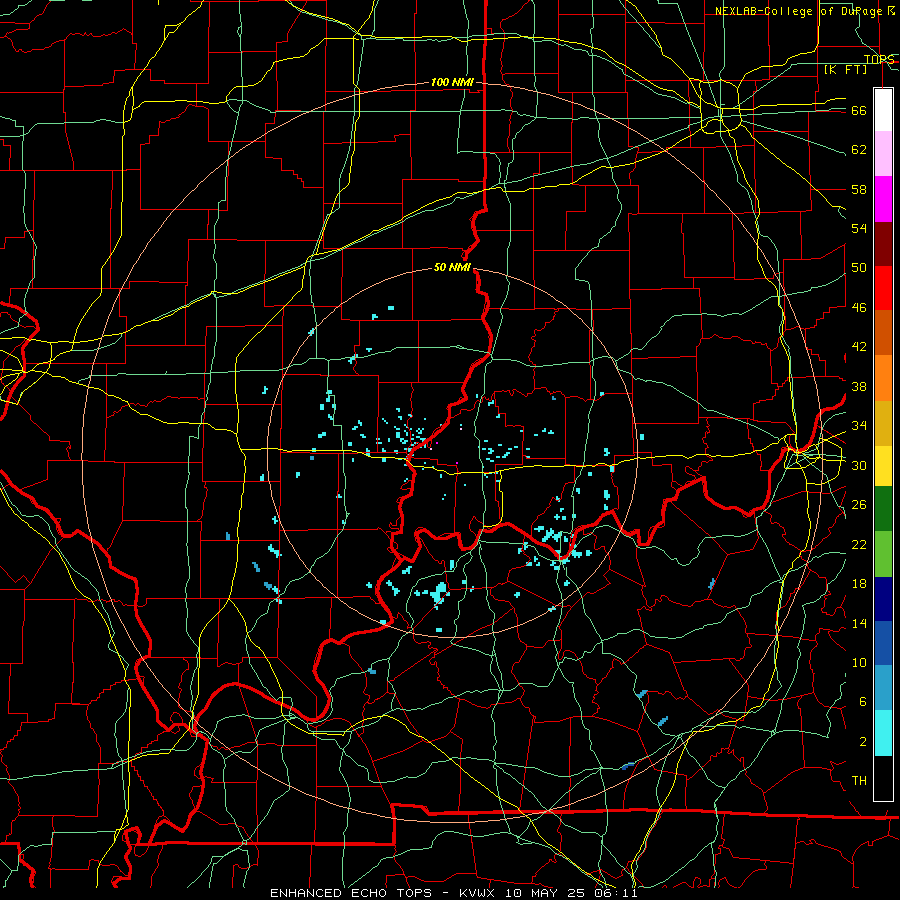Click the "[K FT]" units label
The width and height of the screenshot is (900, 900).
coord(845,70)
